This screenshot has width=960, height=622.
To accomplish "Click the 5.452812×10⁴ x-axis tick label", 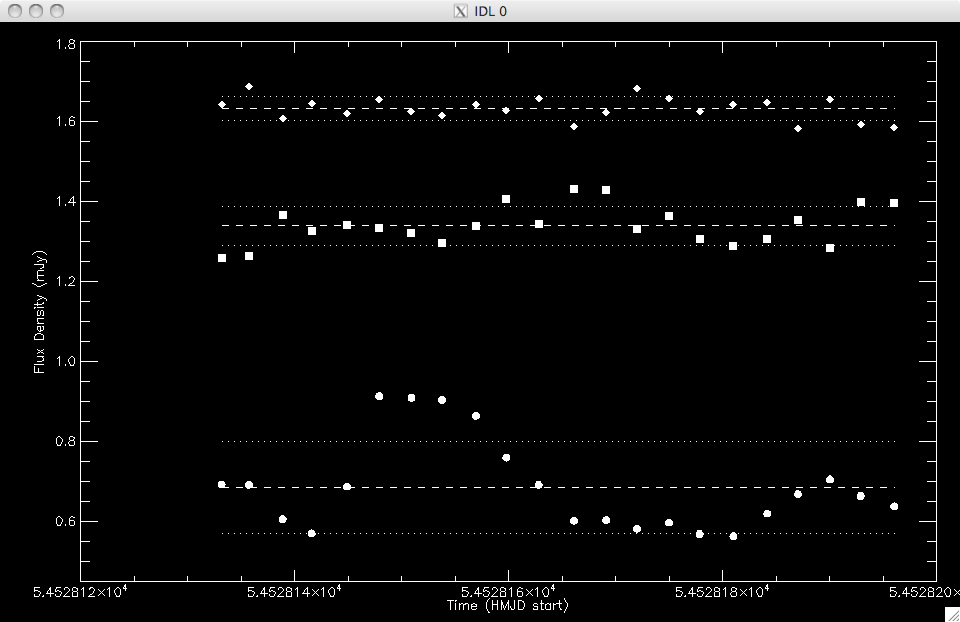I will point(82,592).
